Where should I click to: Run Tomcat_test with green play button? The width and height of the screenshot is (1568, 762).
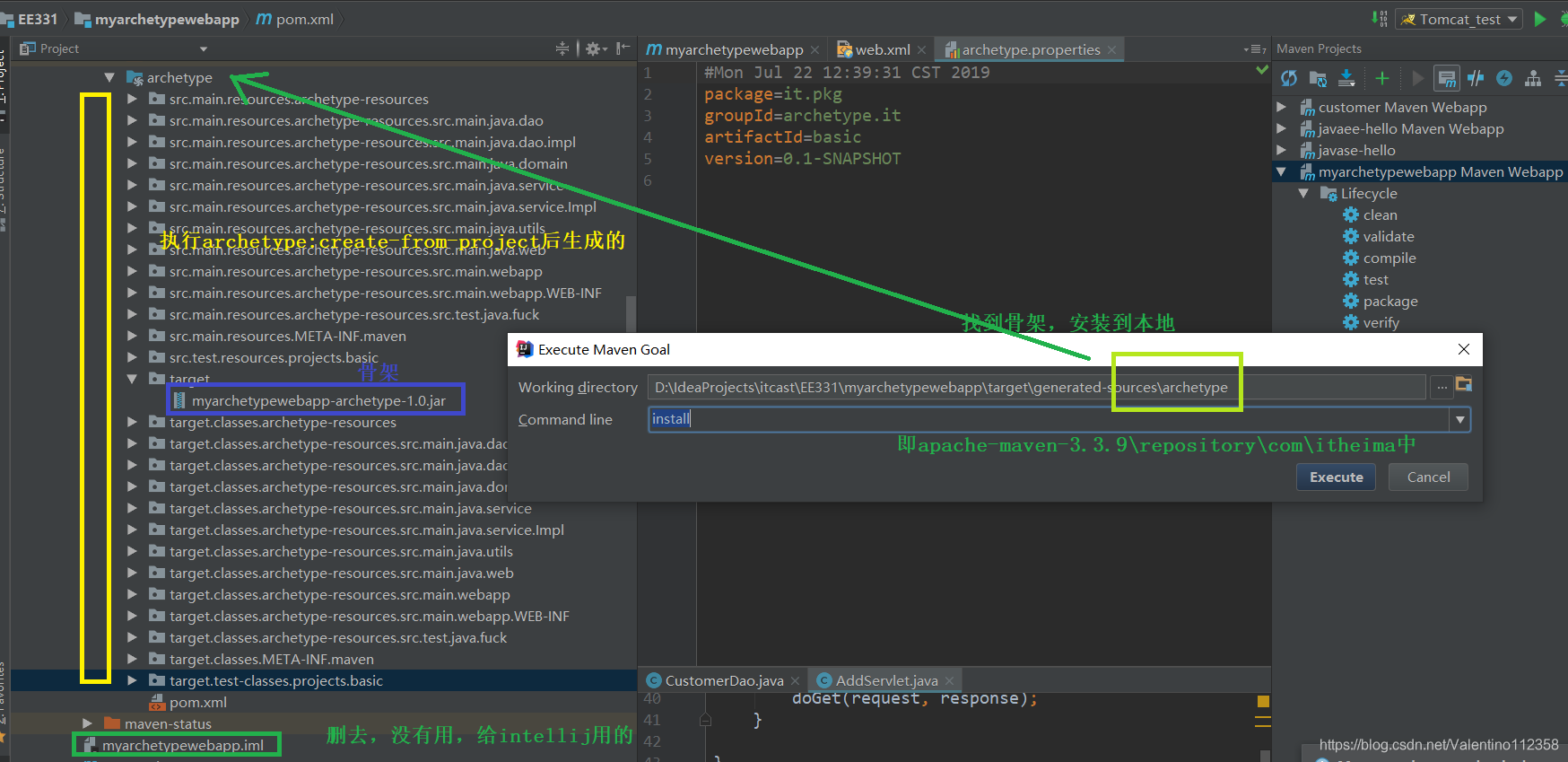click(x=1540, y=19)
